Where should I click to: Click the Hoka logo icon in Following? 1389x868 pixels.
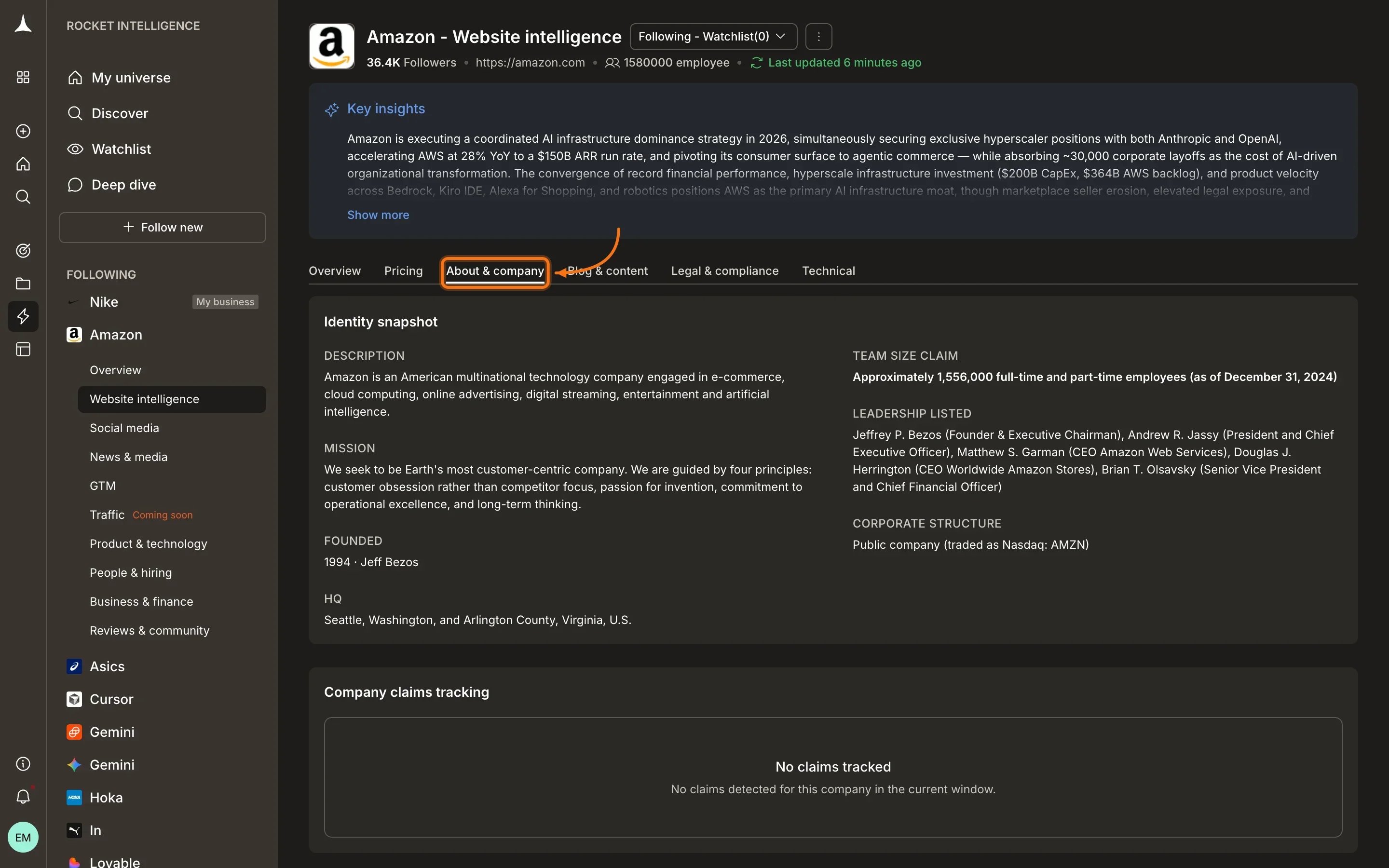[74, 798]
